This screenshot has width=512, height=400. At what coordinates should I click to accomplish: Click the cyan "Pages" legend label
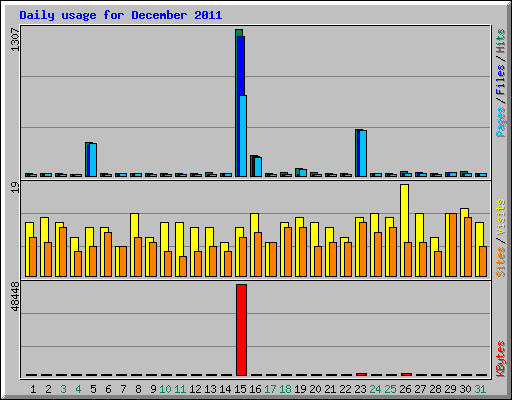pos(501,122)
